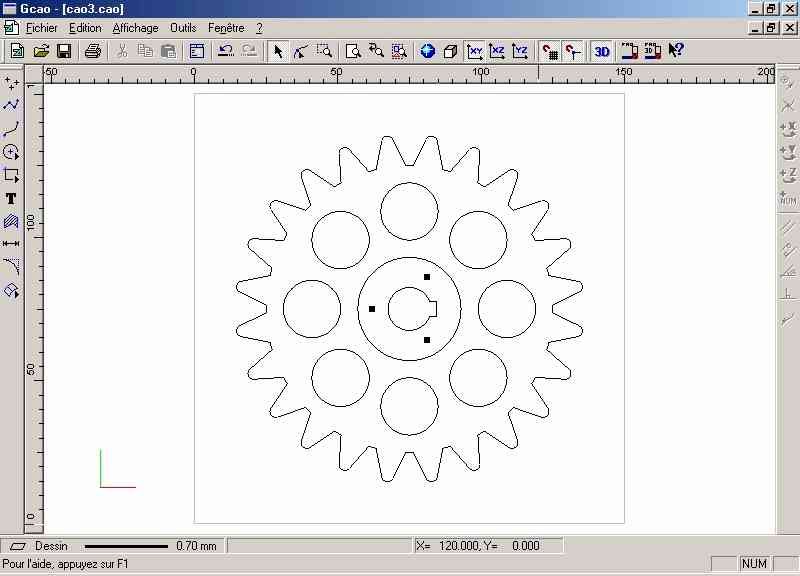Click the Paste clipboard icon
Image resolution: width=800 pixels, height=576 pixels.
(168, 51)
